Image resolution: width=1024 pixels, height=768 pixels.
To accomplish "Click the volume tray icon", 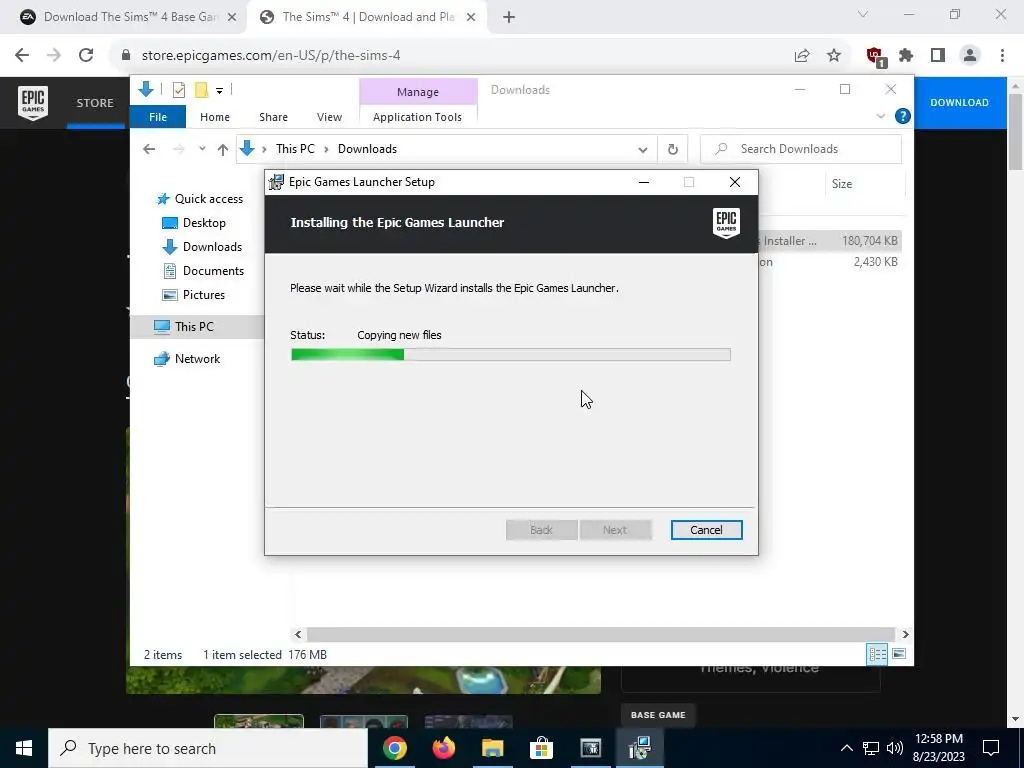I will coord(895,748).
